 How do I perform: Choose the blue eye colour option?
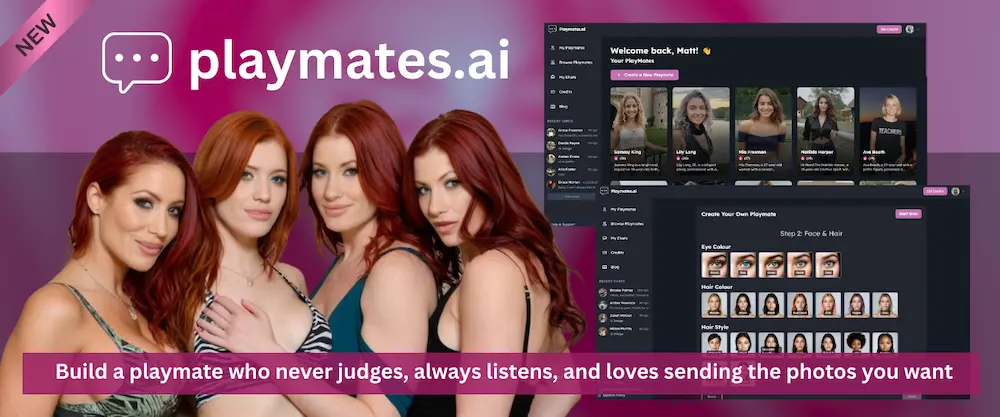coord(743,265)
